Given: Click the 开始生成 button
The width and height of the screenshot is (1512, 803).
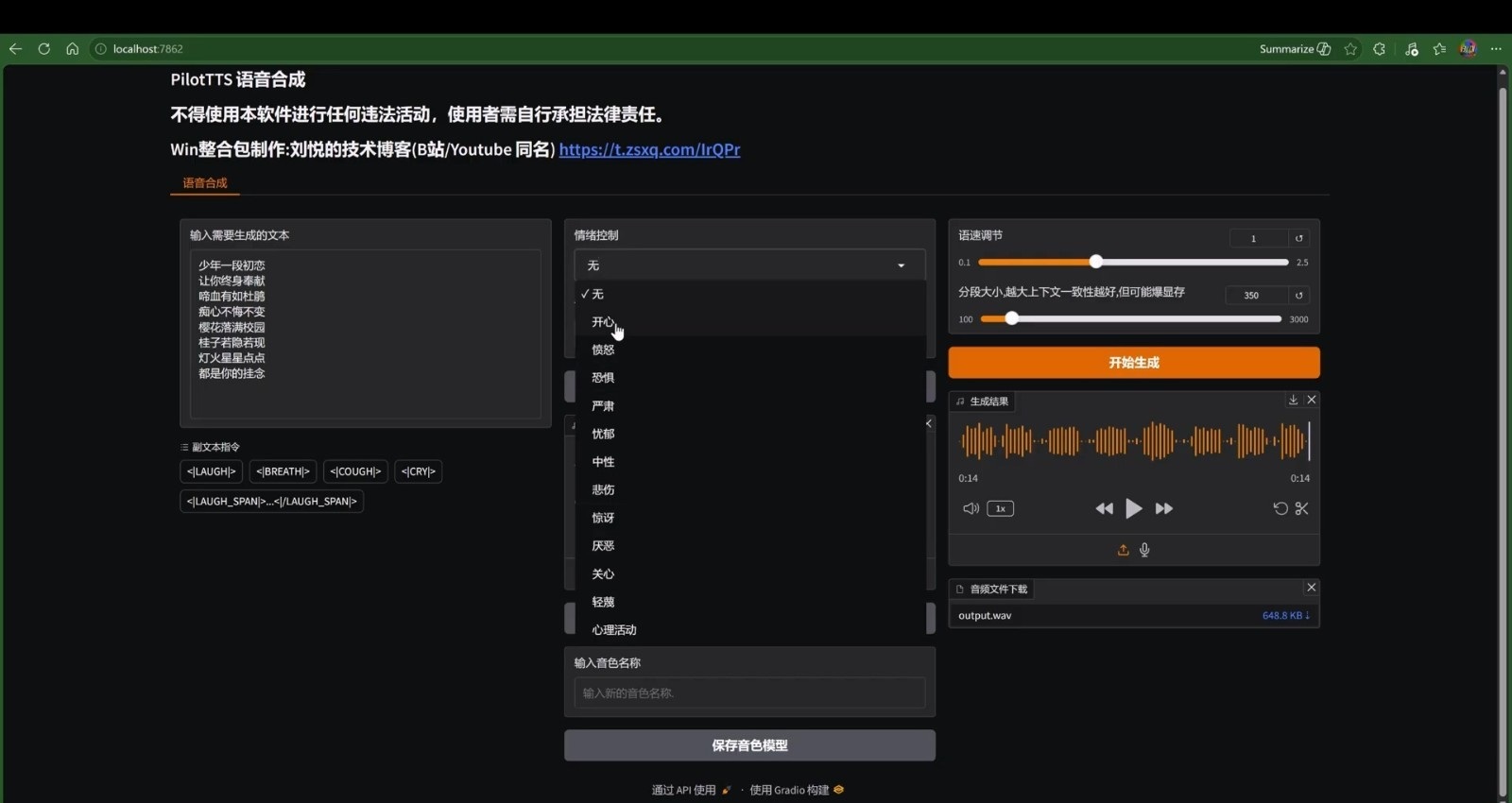Looking at the screenshot, I should (1134, 363).
